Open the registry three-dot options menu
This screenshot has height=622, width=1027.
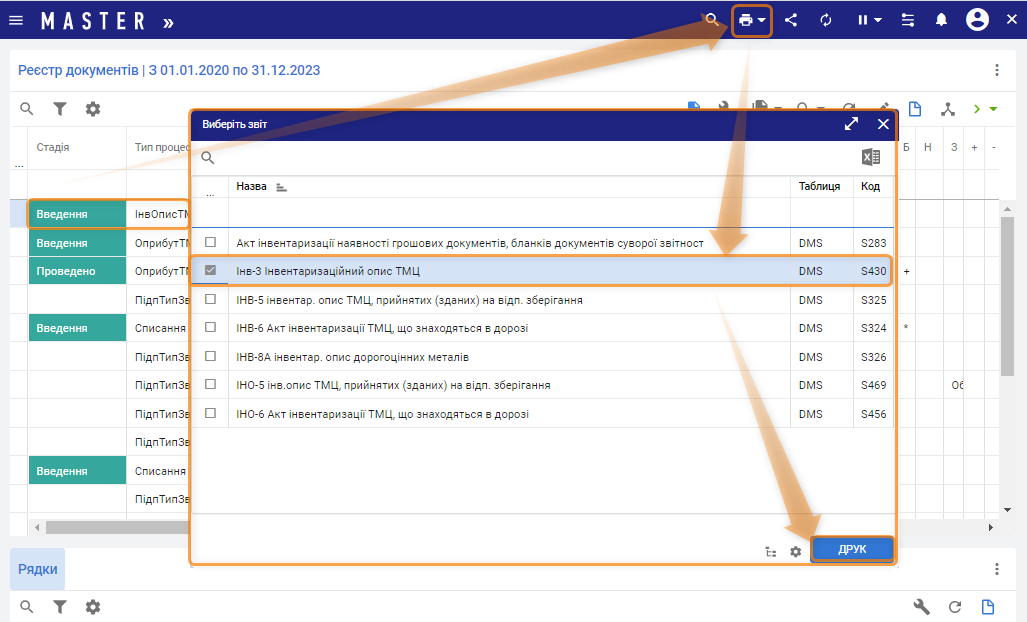(996, 70)
